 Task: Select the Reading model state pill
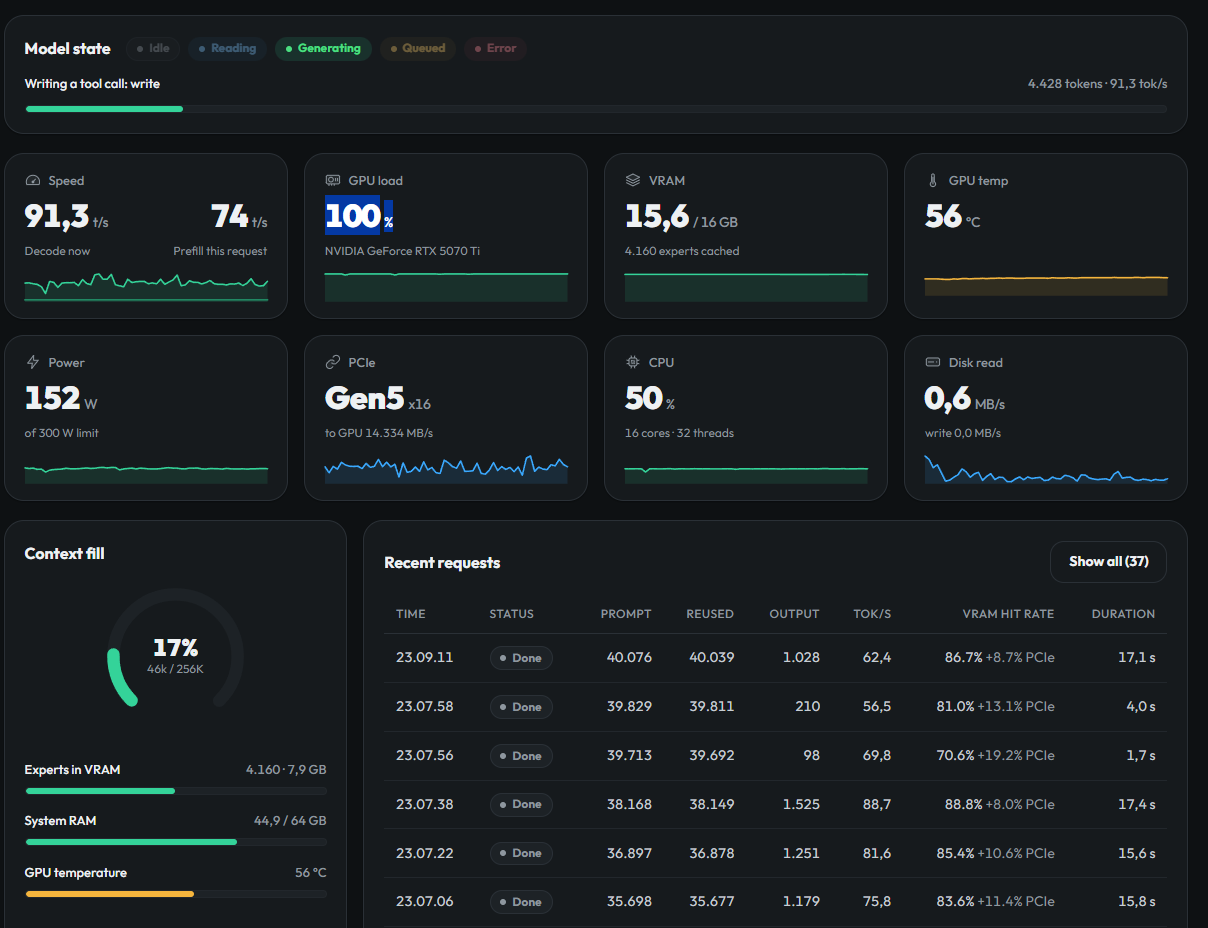pos(227,48)
